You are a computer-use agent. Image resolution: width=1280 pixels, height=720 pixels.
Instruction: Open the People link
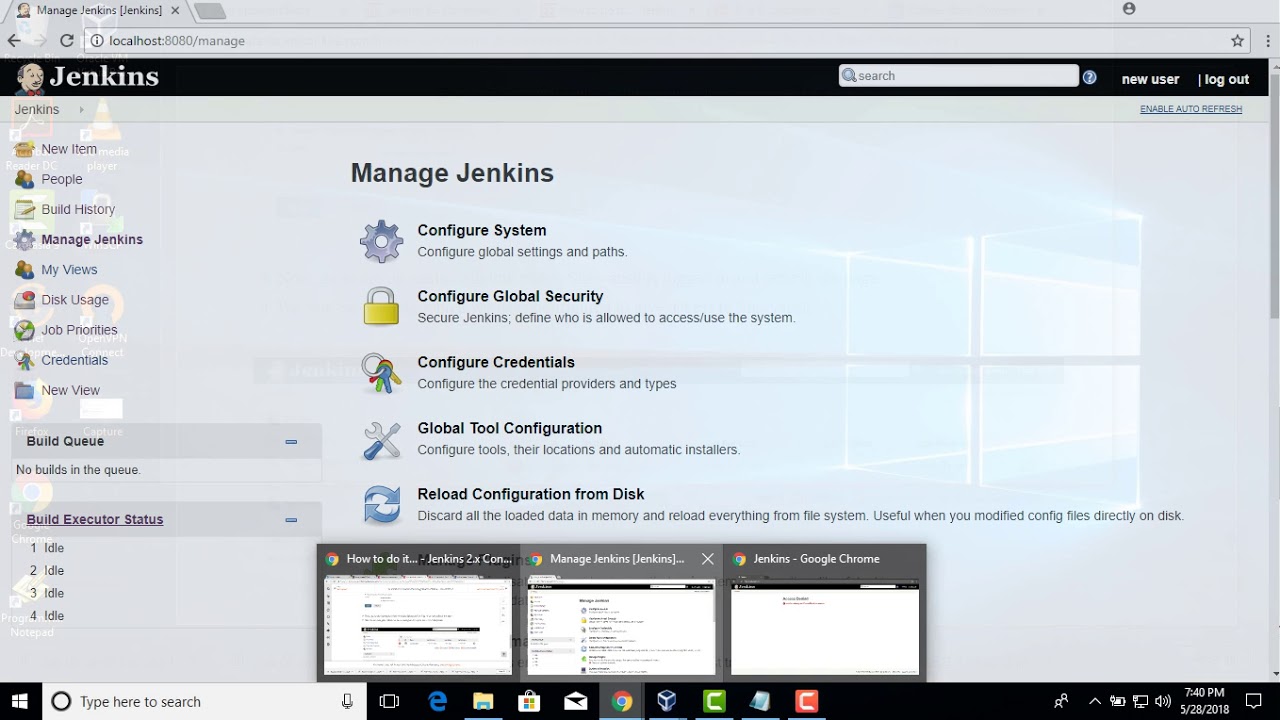click(x=62, y=179)
